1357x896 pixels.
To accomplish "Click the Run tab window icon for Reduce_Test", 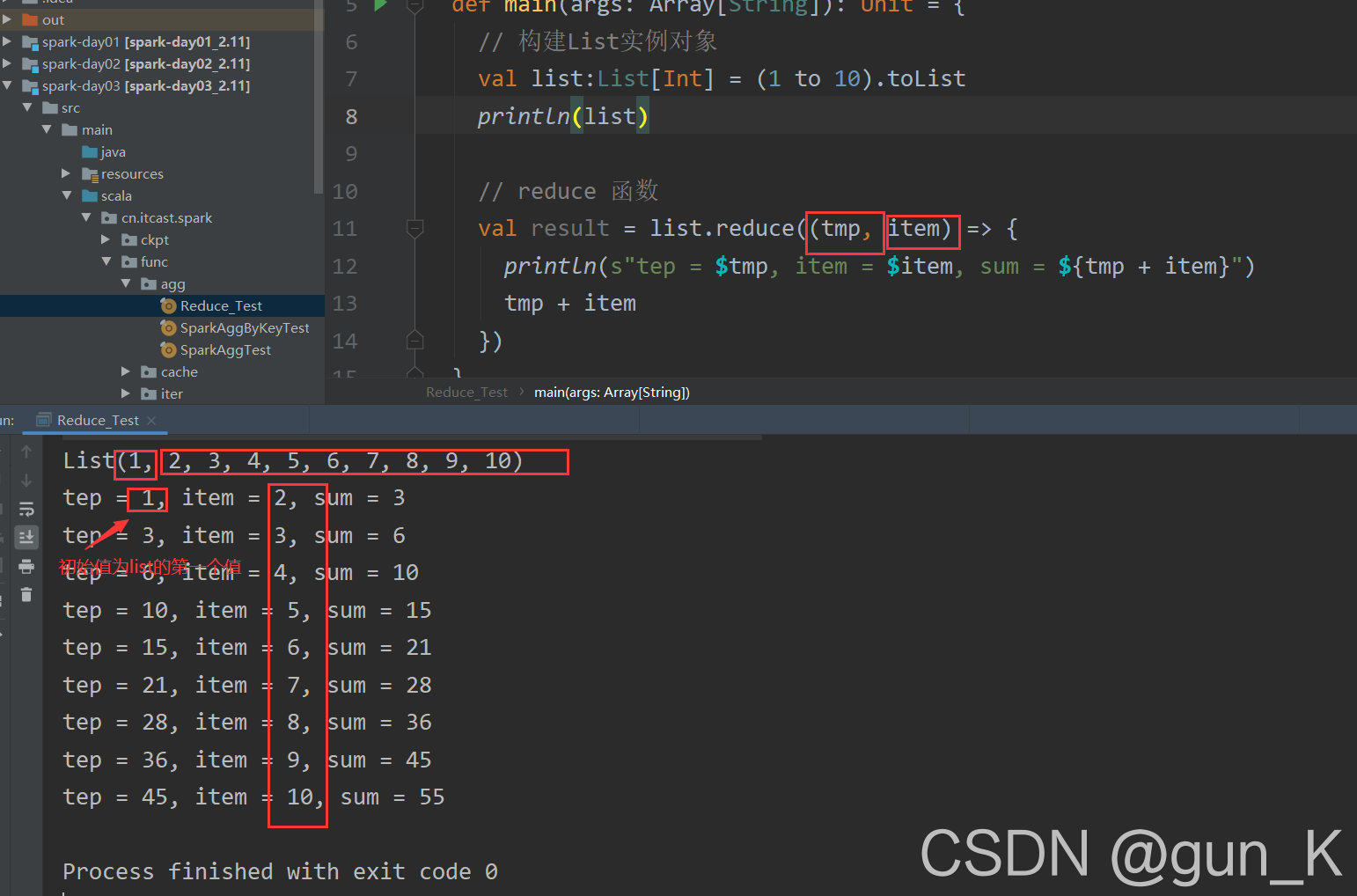I will pos(44,420).
